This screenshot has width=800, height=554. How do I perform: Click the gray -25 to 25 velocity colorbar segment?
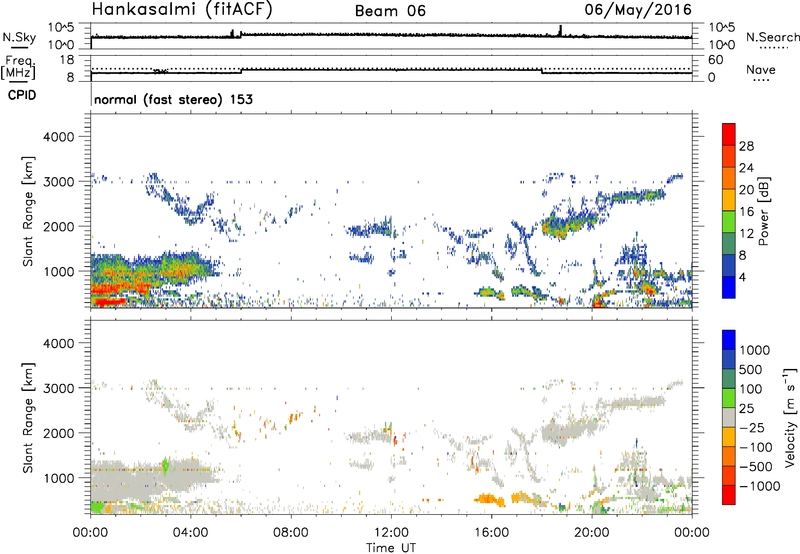729,417
